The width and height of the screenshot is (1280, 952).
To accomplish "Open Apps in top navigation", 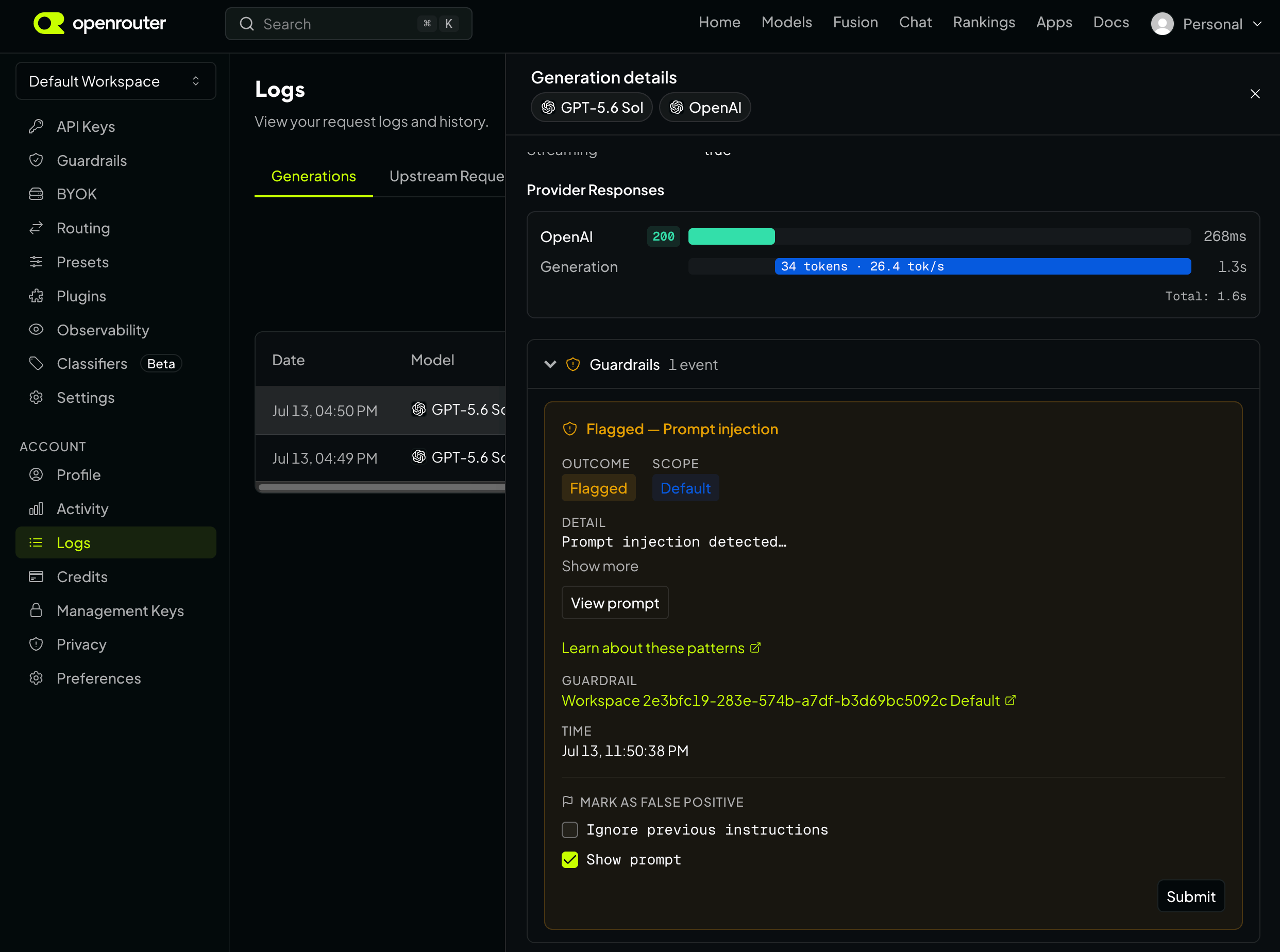I will click(1054, 23).
